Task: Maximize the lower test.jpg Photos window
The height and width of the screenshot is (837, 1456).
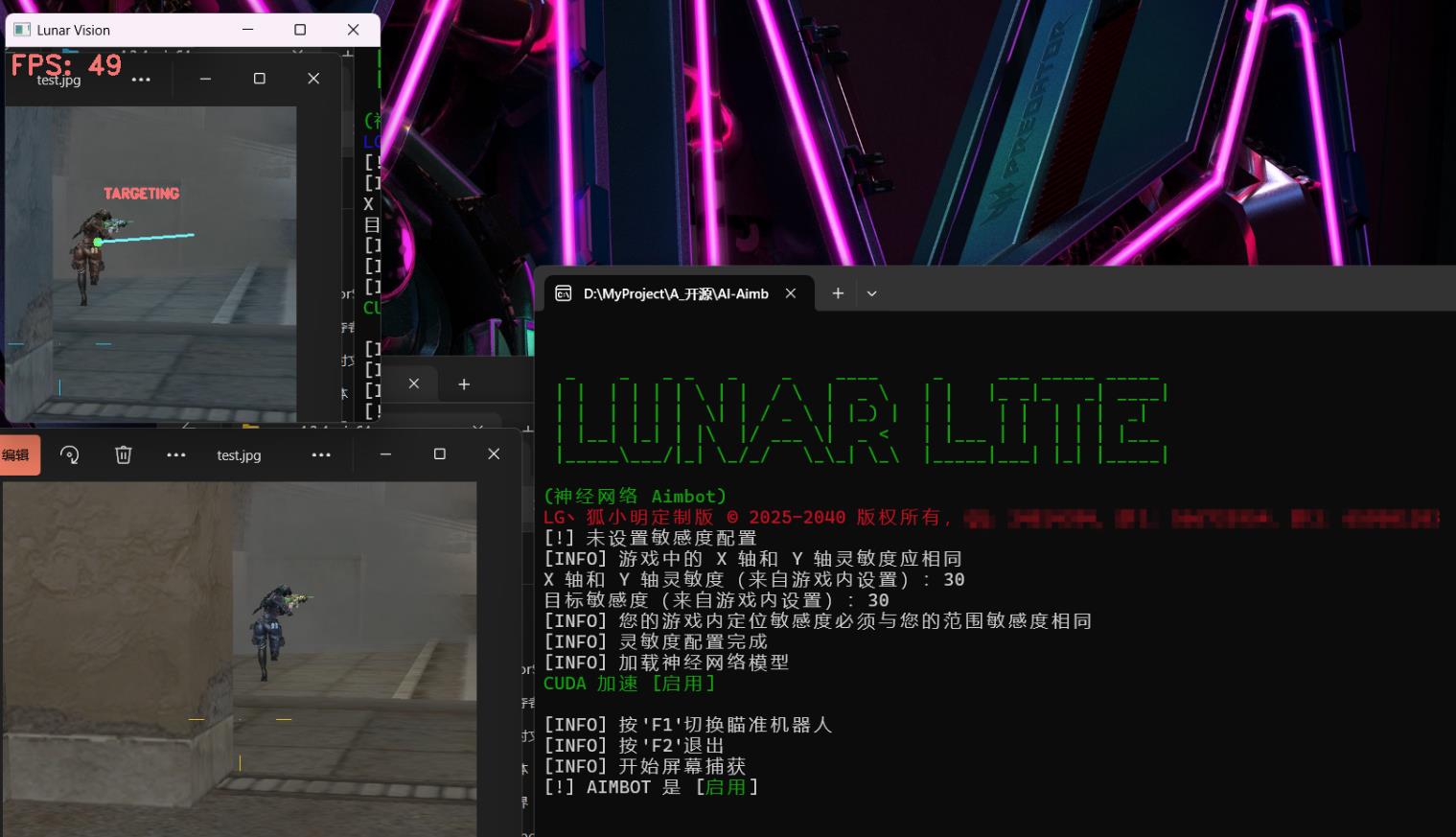Action: point(440,453)
